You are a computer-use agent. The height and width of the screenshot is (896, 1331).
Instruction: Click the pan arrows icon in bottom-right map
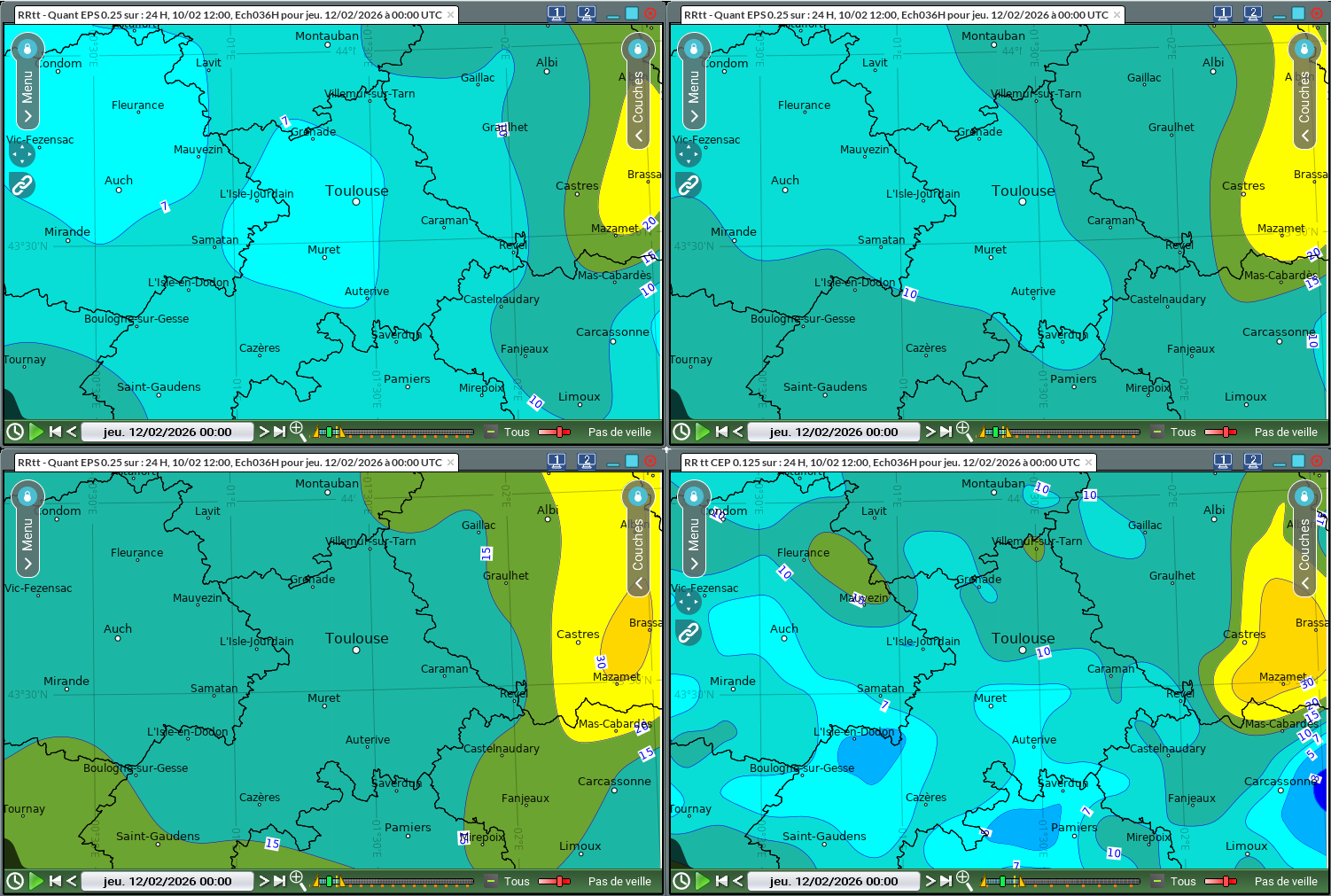click(x=688, y=602)
